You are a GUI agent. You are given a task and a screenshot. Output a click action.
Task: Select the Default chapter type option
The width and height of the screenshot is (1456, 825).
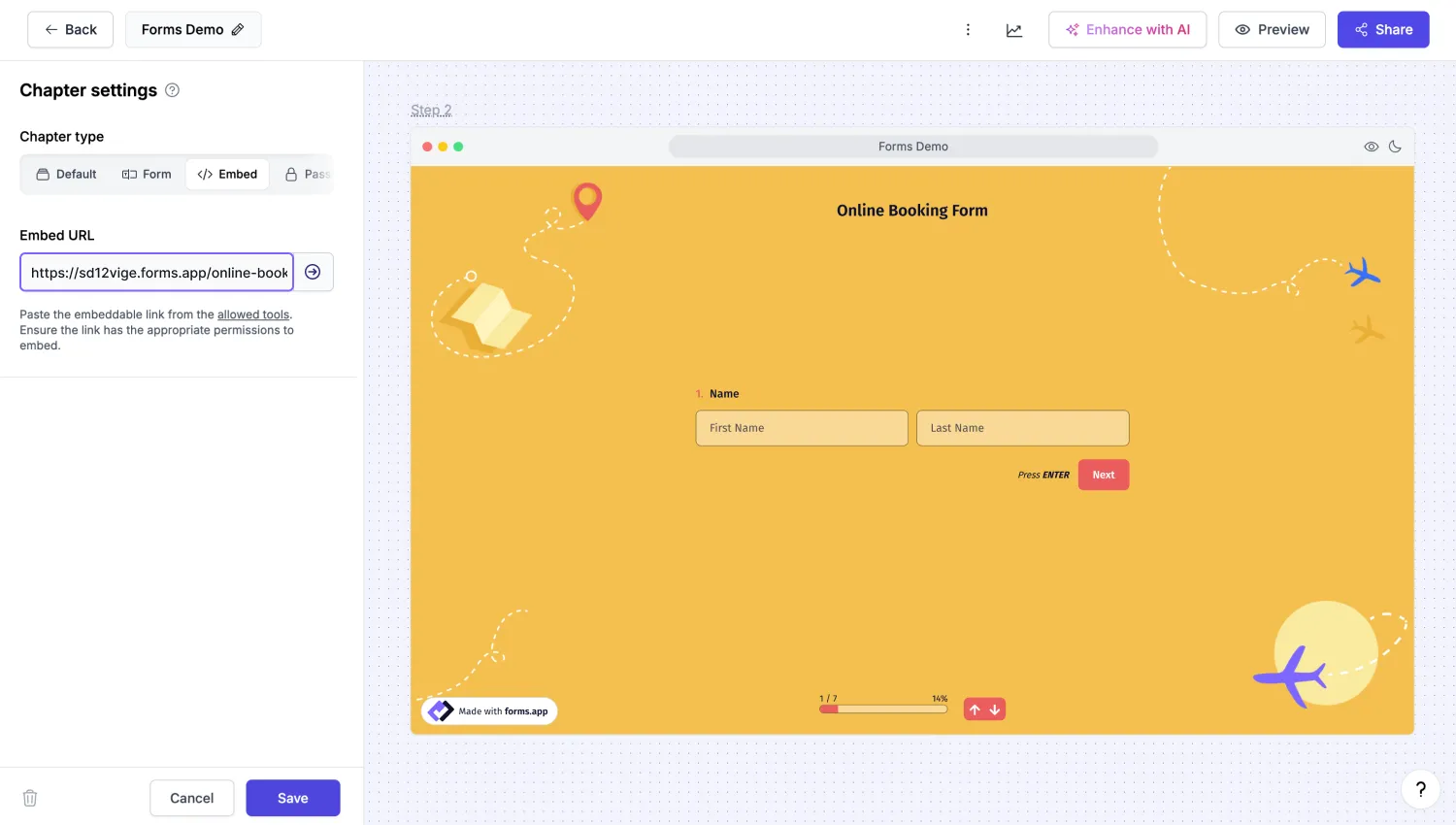[66, 174]
